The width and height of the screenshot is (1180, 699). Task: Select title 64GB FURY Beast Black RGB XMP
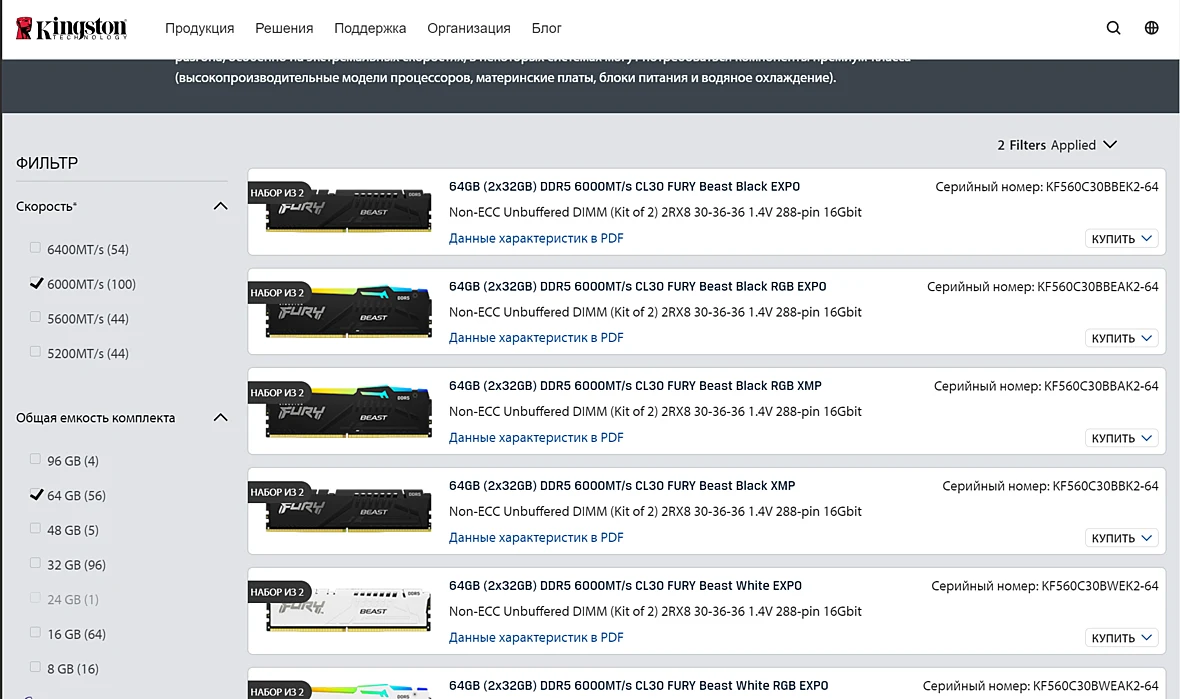tap(635, 386)
